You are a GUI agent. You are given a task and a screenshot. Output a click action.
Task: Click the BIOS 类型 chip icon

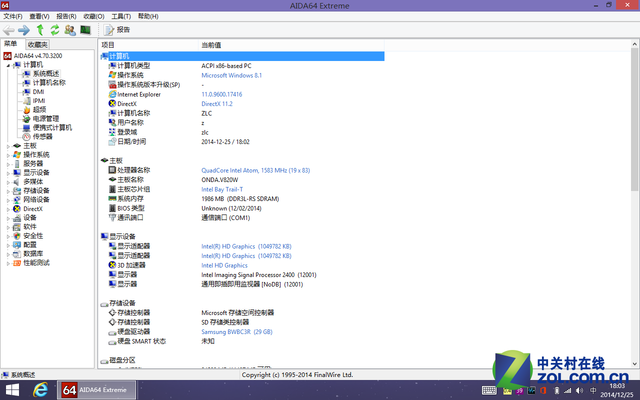pyautogui.click(x=112, y=208)
